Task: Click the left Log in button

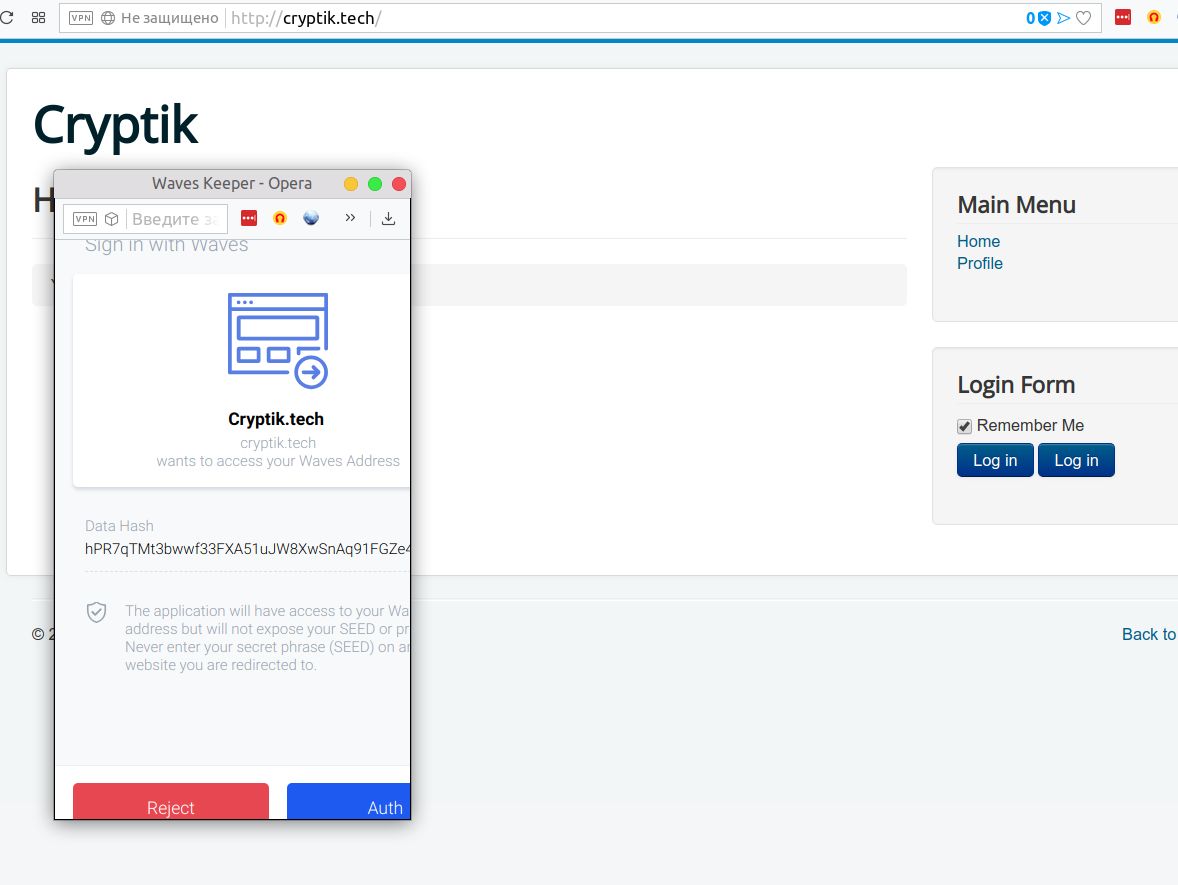Action: [995, 460]
